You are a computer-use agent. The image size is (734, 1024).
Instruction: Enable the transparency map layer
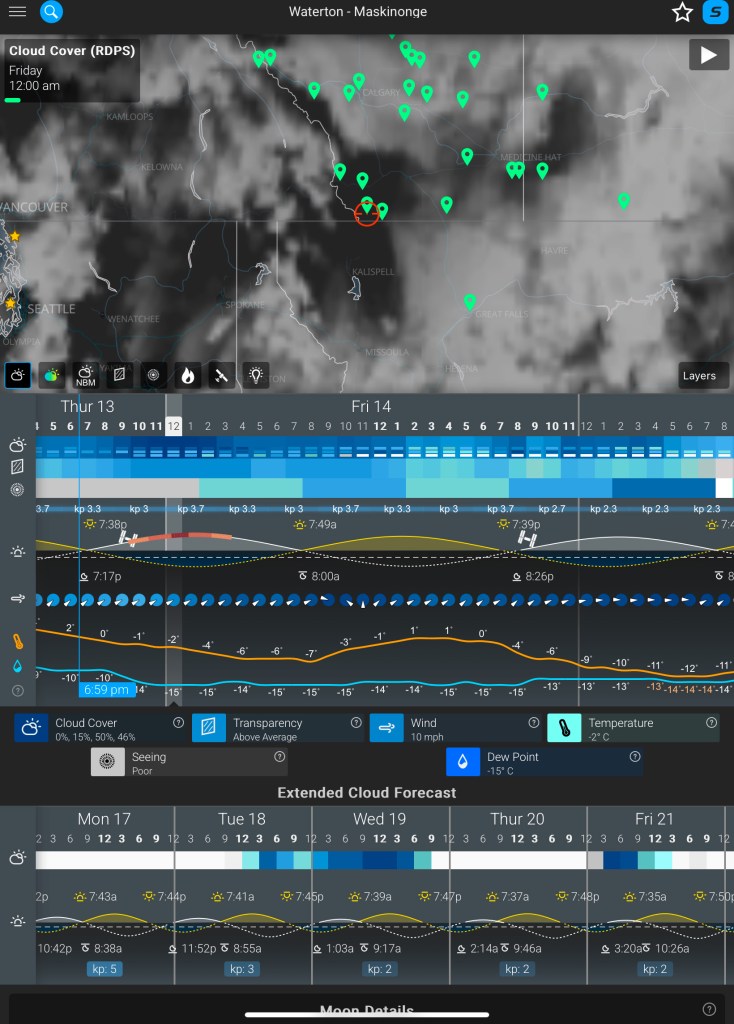[x=118, y=375]
